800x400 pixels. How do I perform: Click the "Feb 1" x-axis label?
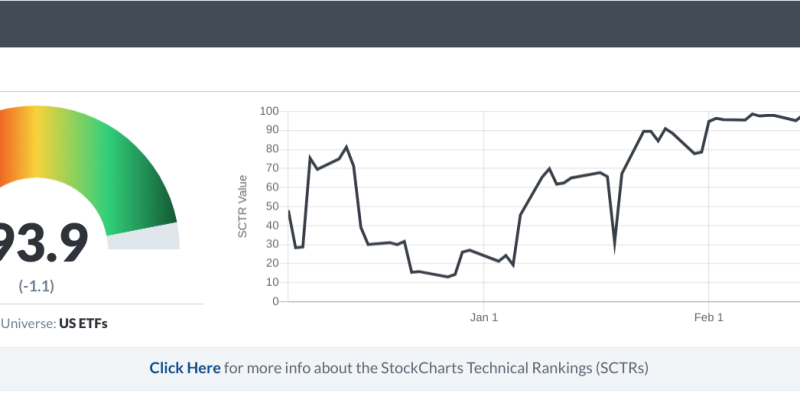click(x=708, y=318)
